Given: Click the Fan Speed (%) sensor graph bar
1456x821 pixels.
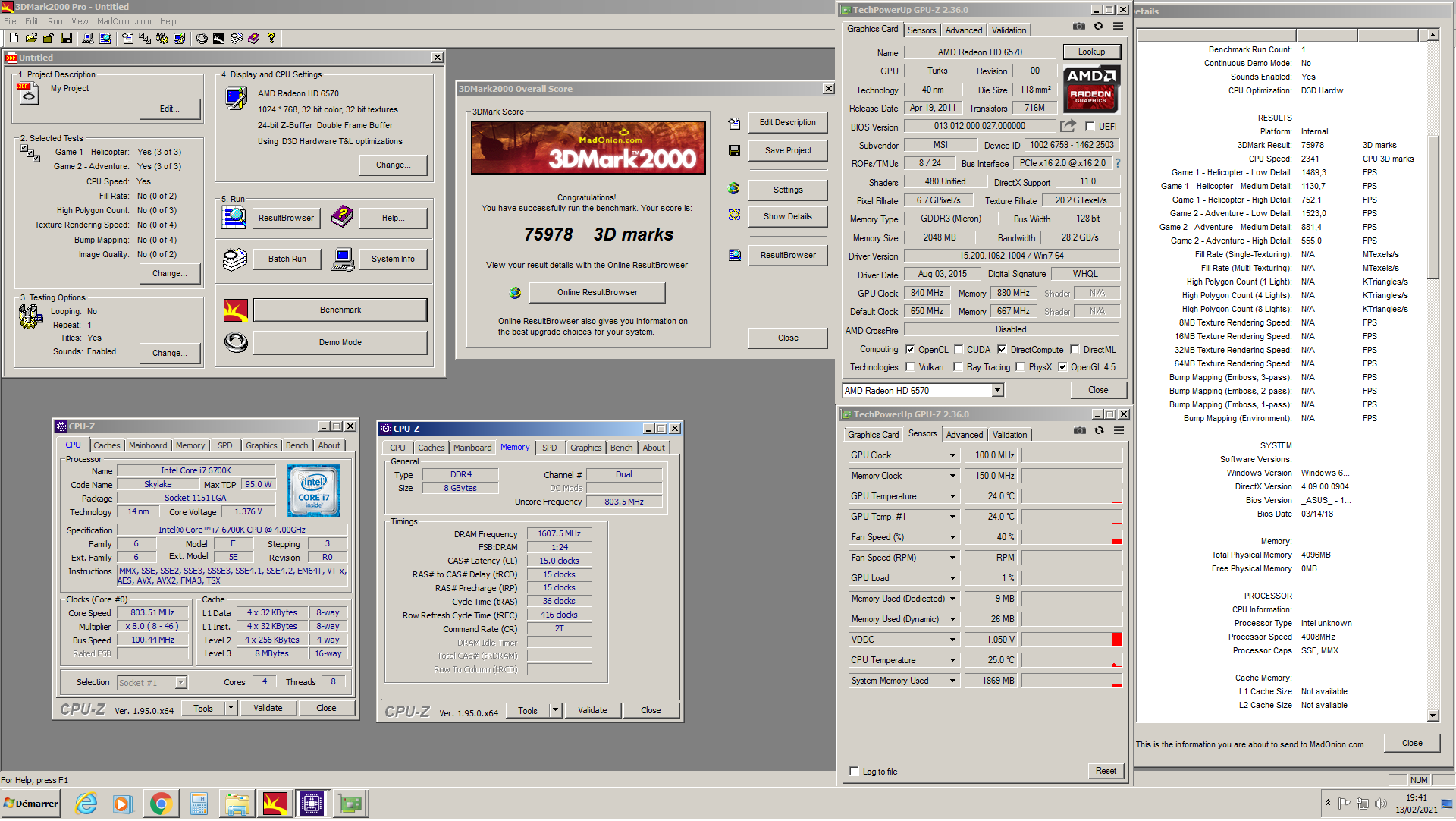Looking at the screenshot, I should (x=1072, y=538).
